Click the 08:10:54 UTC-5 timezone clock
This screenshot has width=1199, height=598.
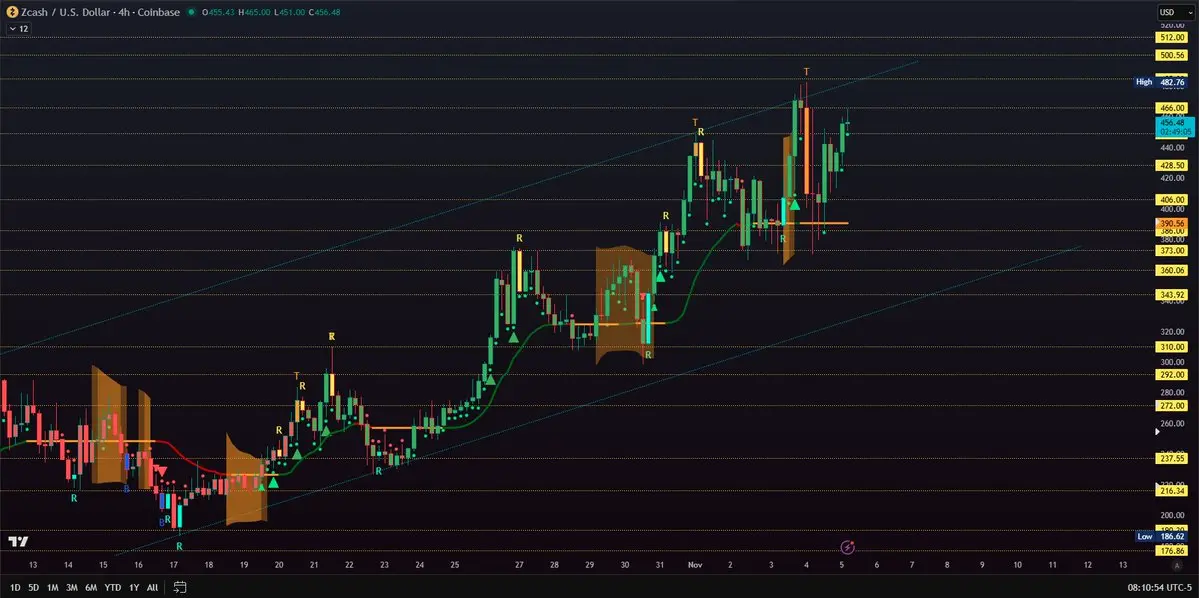click(1159, 587)
